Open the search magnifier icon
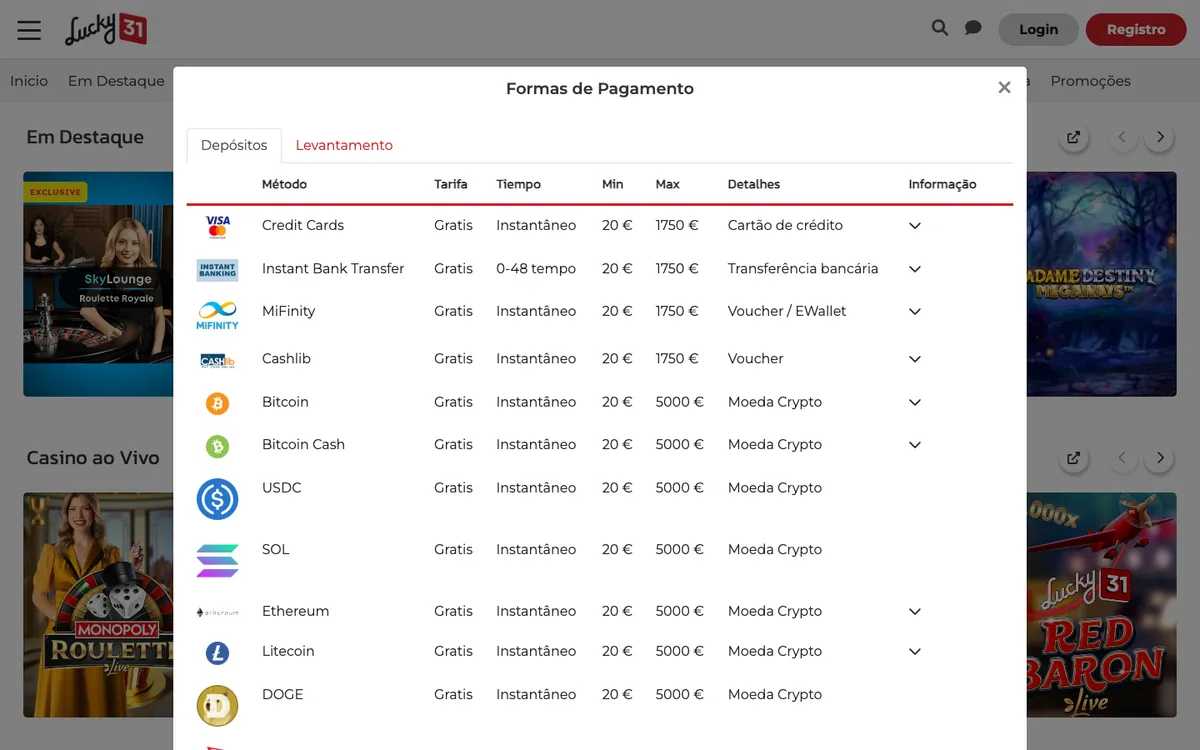This screenshot has height=750, width=1200. (x=940, y=28)
